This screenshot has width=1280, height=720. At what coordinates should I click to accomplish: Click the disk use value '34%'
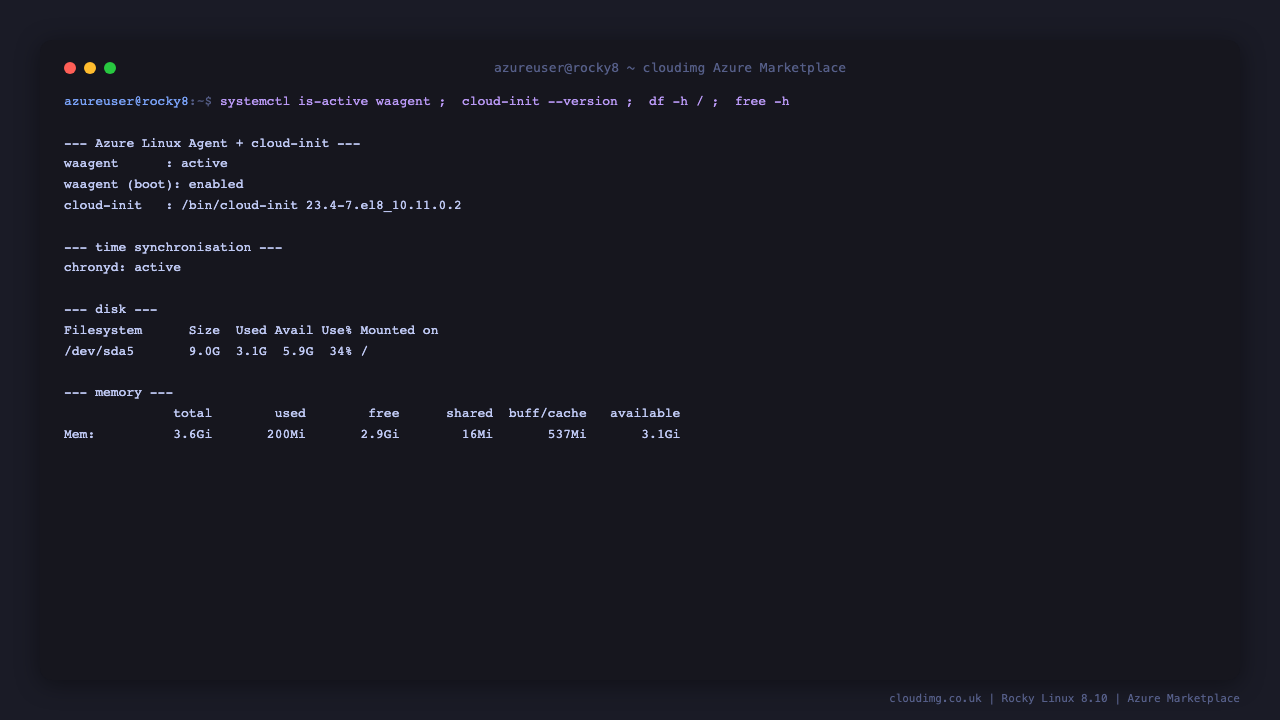click(341, 351)
